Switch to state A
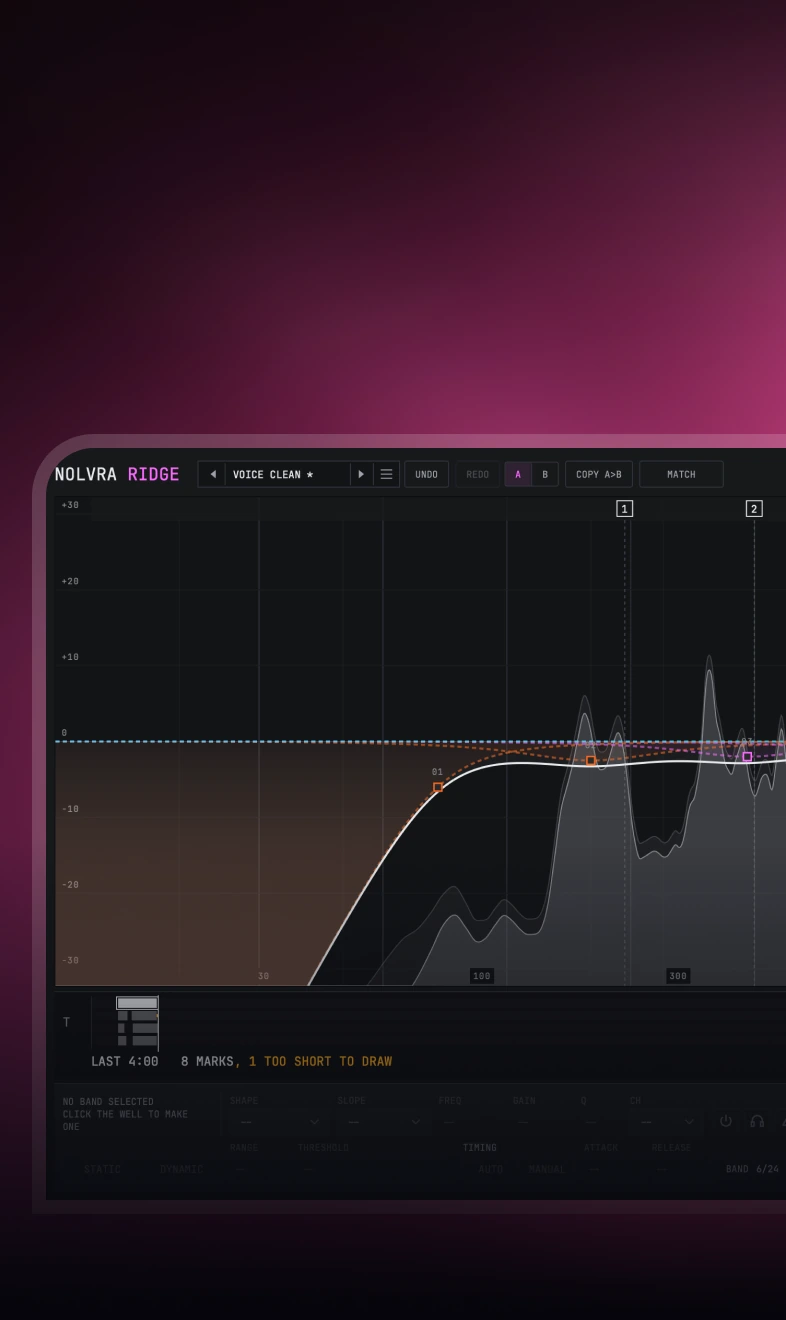 tap(518, 474)
